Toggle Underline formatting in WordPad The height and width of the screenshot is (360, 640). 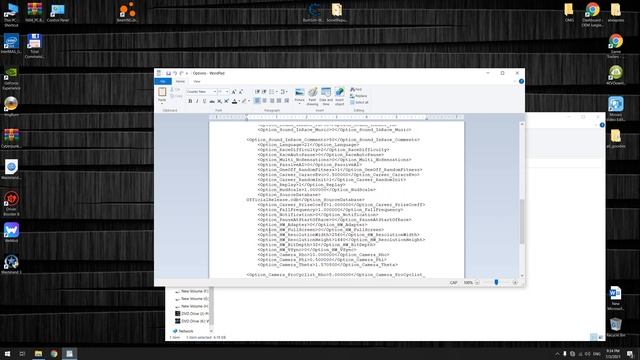click(204, 101)
